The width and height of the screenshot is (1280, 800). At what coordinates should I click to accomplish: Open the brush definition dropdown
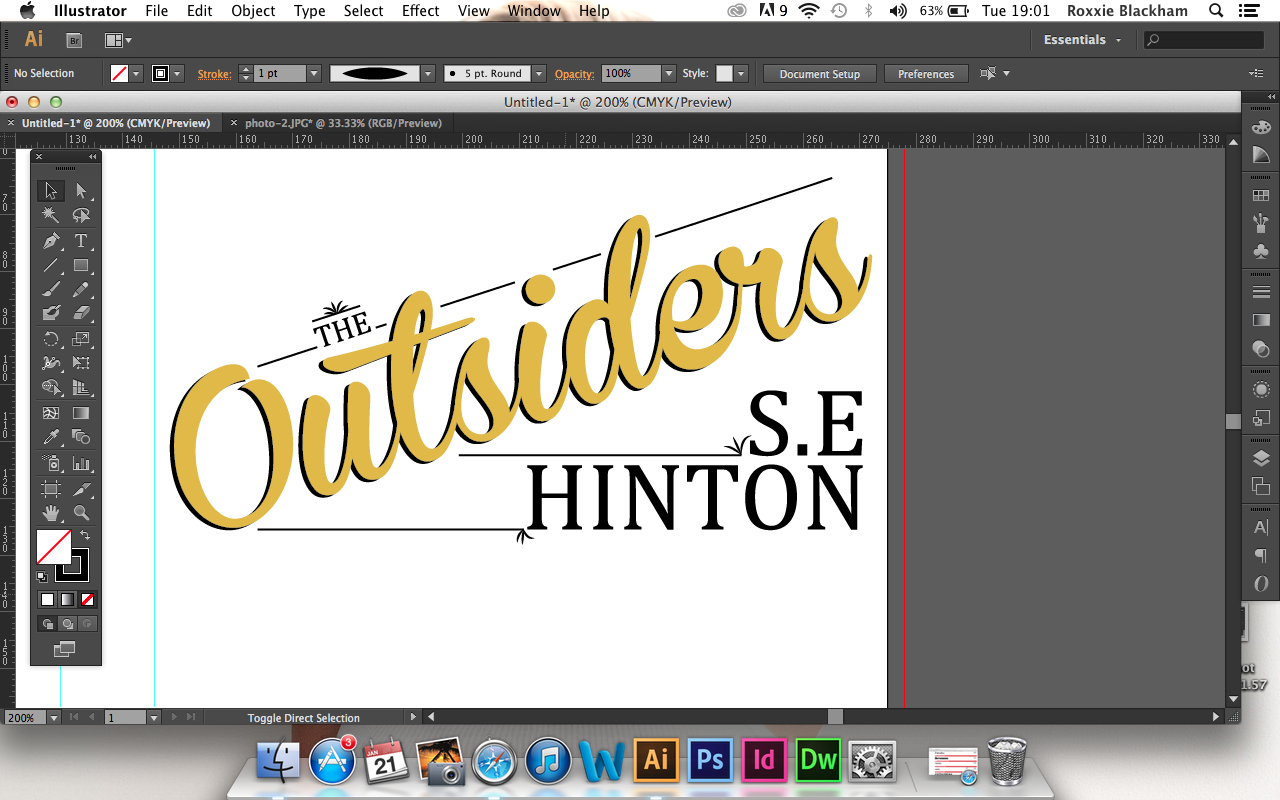click(x=427, y=73)
